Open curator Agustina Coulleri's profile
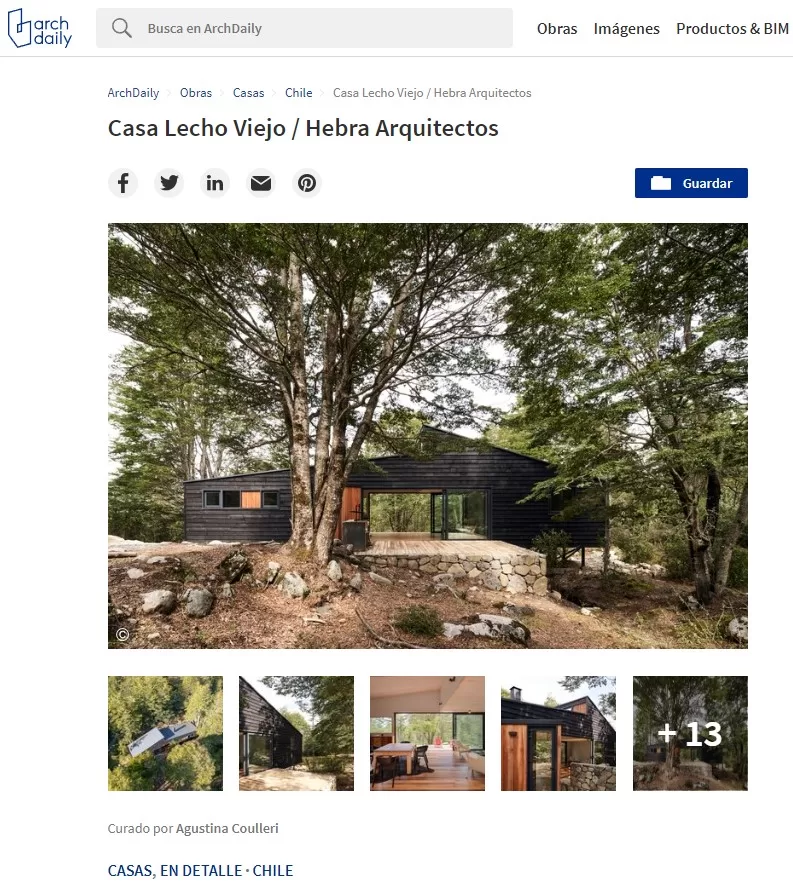The width and height of the screenshot is (793, 883). tap(227, 828)
